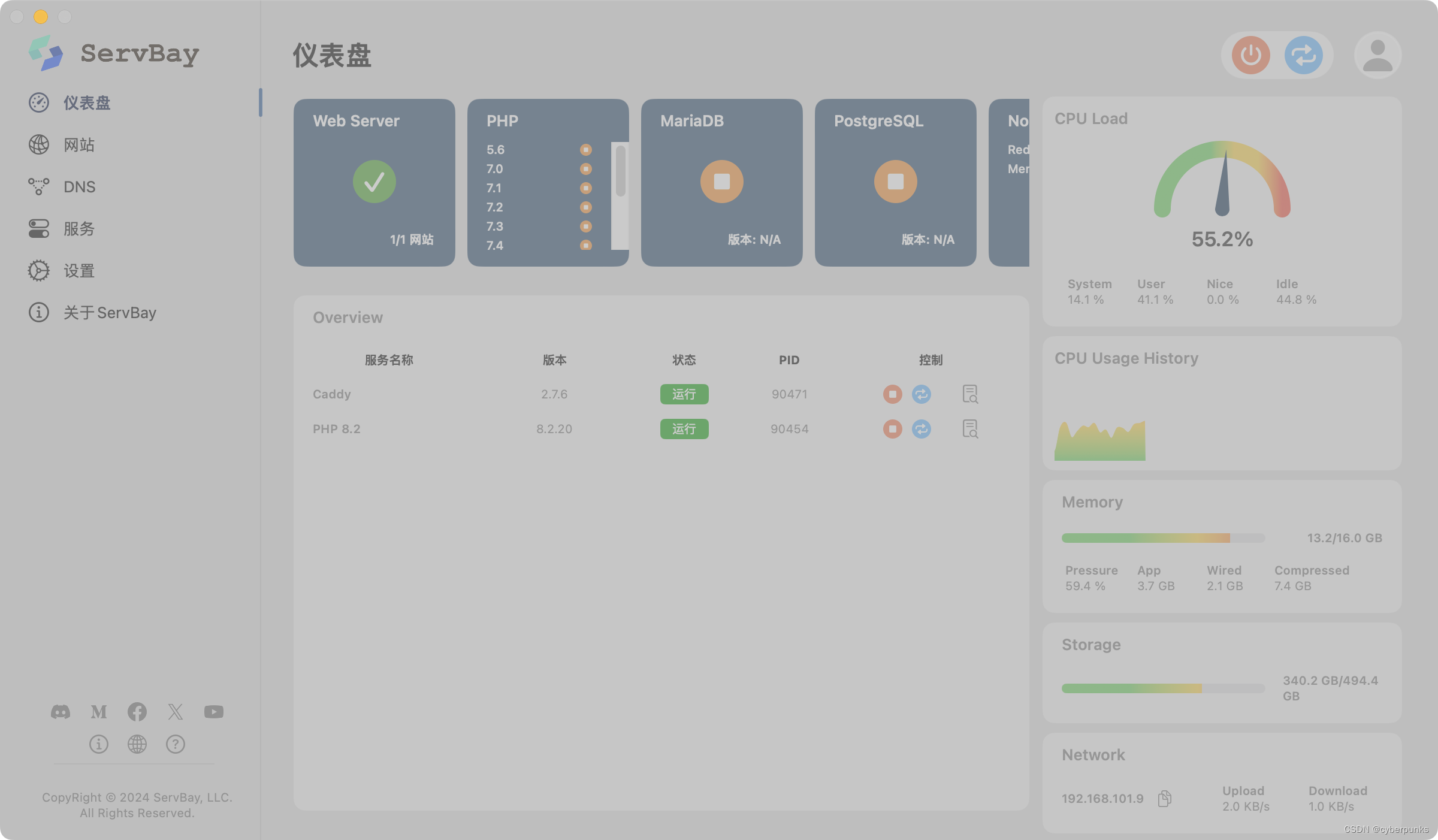
Task: Click the 13.2/16.0 GB memory value
Action: [1345, 538]
